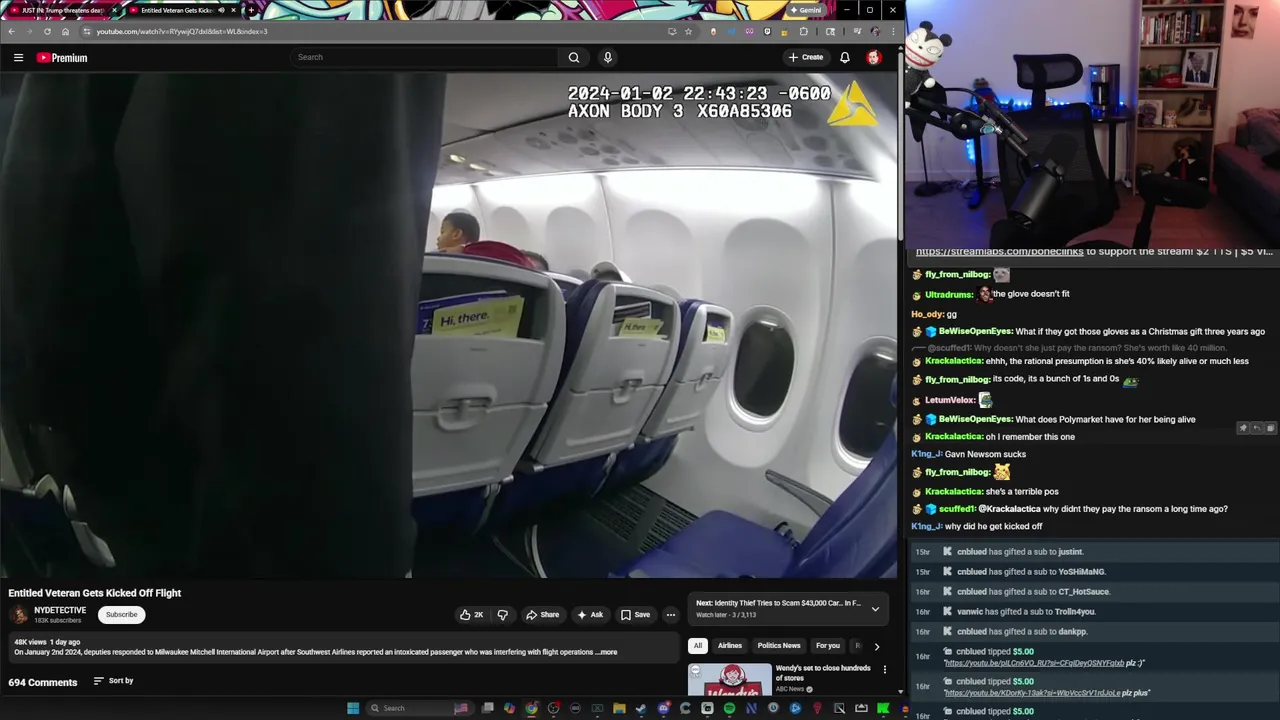This screenshot has width=1280, height=720.
Task: Click the browser address bar URL
Action: pos(181,31)
